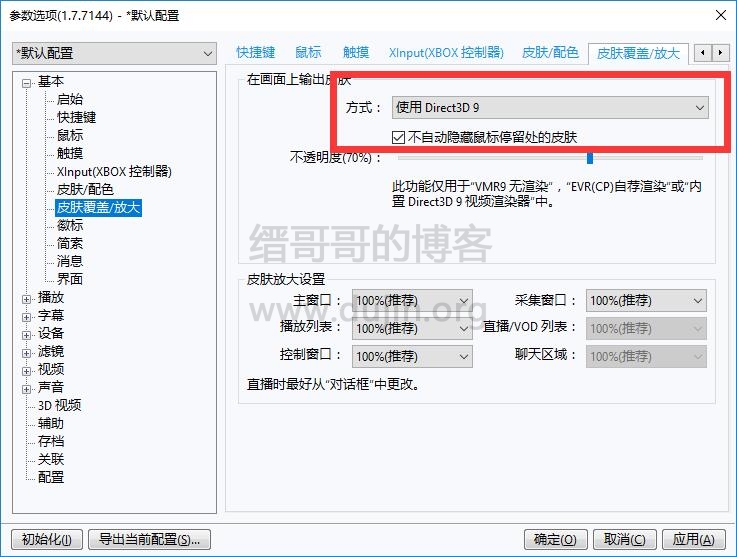Expand the 播放 tree node

[27, 299]
